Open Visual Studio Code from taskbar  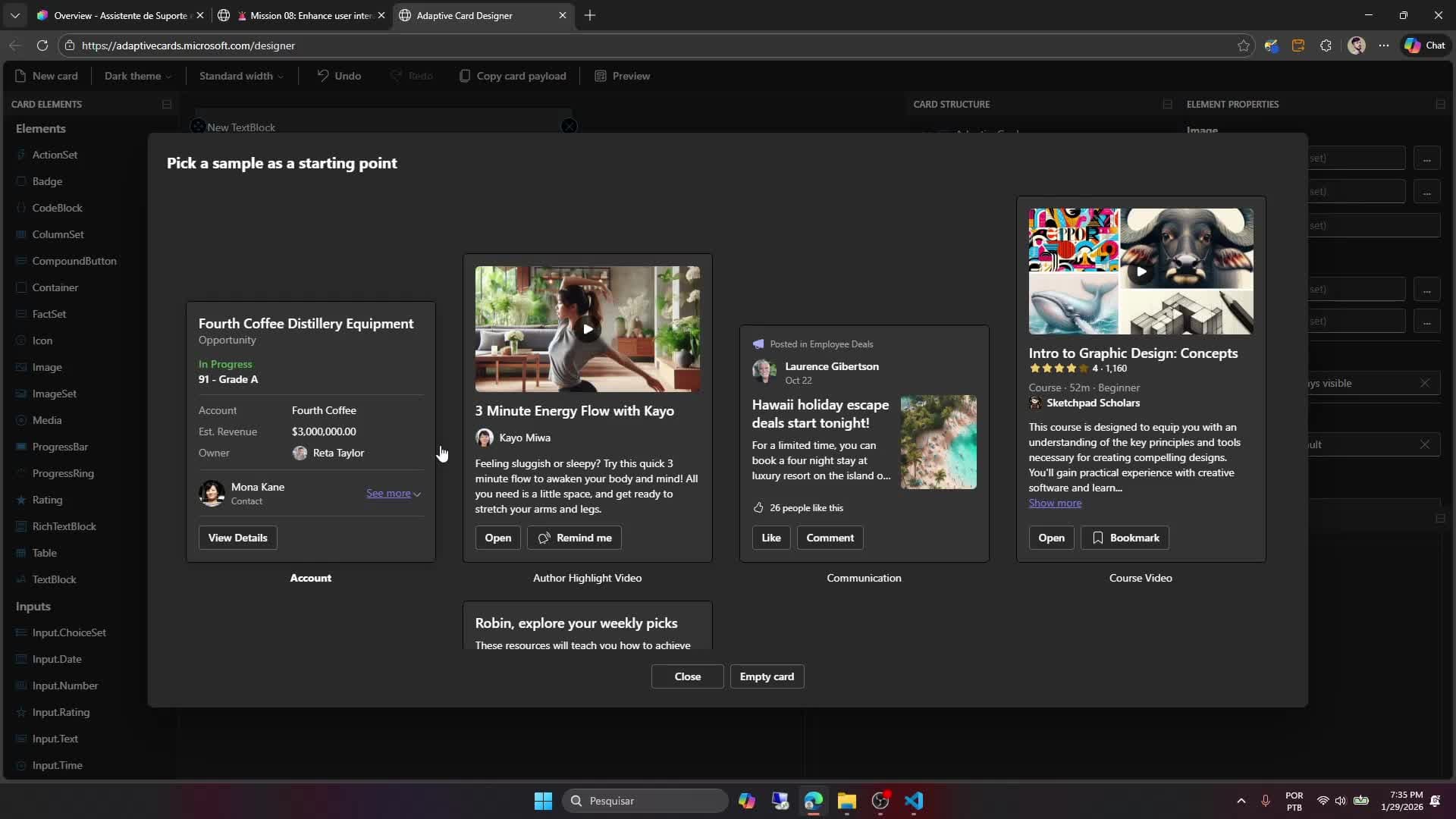914,801
